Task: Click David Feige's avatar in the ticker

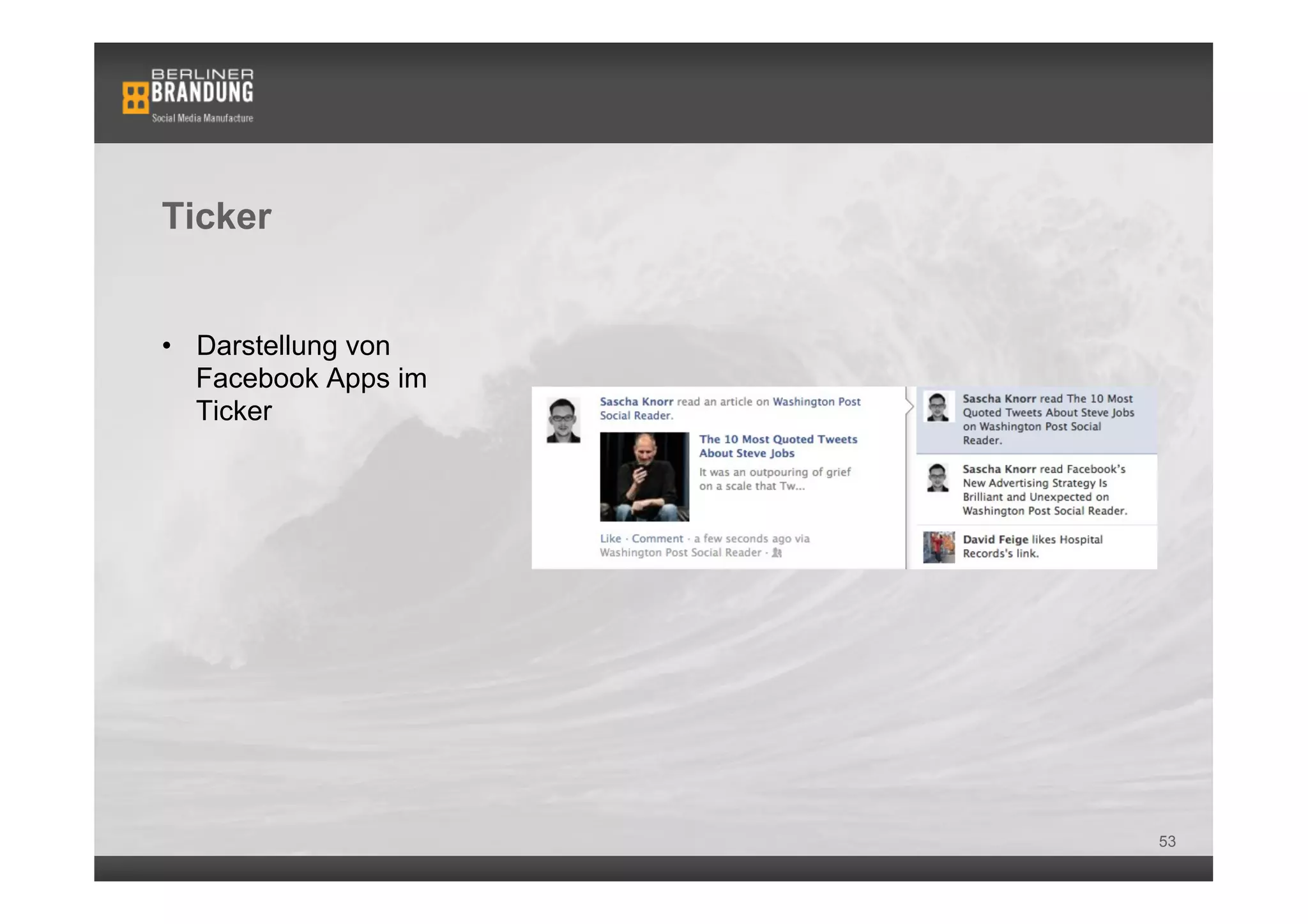Action: pos(939,547)
